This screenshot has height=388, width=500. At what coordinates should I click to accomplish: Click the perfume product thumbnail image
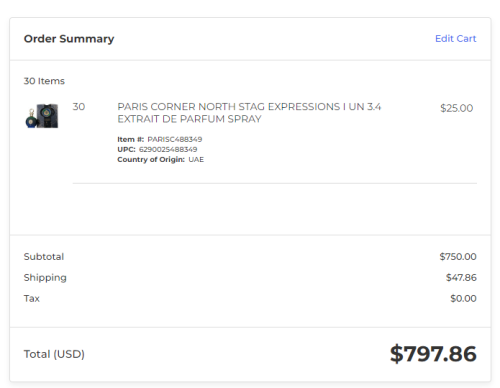coord(42,116)
